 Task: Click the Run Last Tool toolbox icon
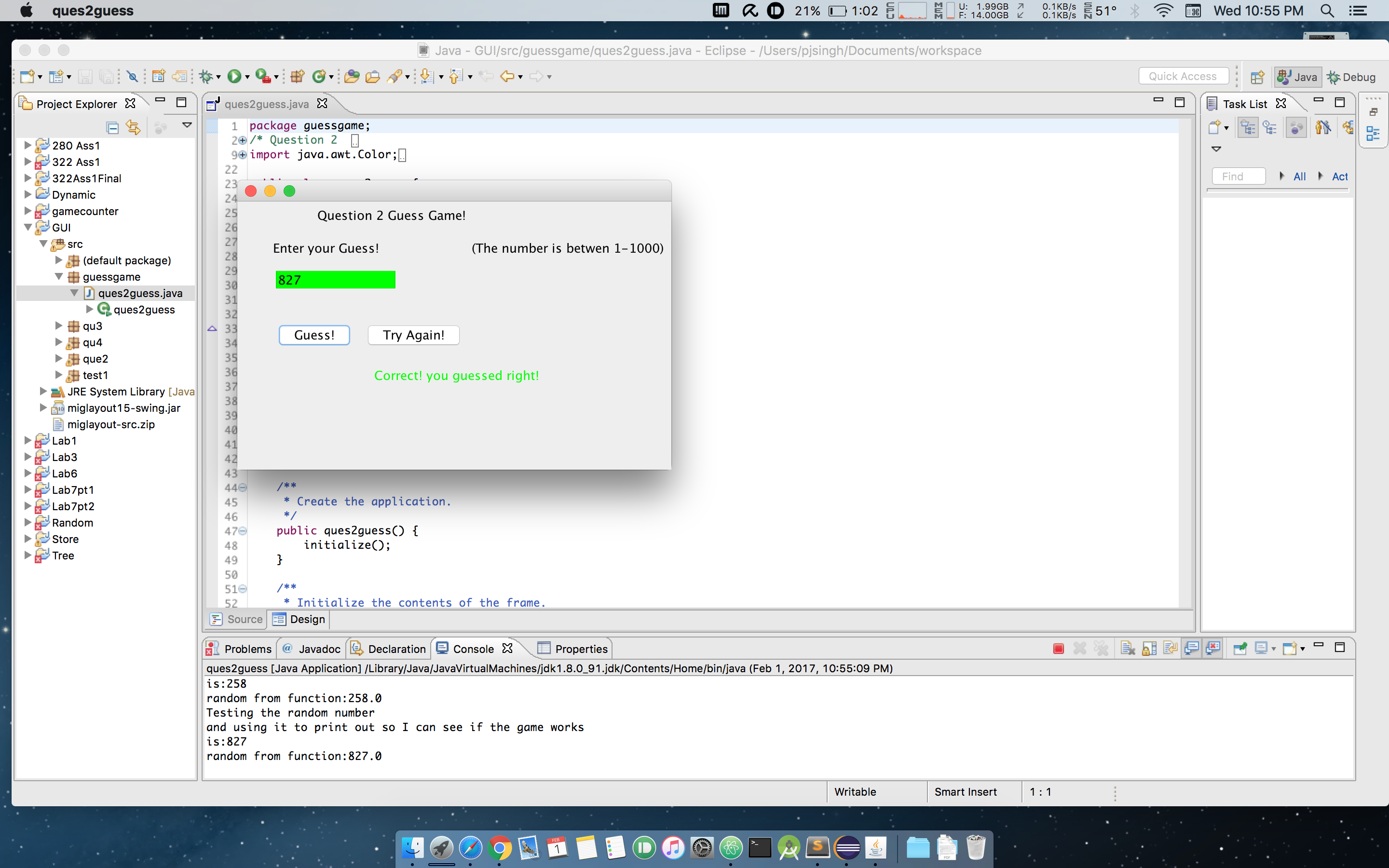[x=263, y=76]
